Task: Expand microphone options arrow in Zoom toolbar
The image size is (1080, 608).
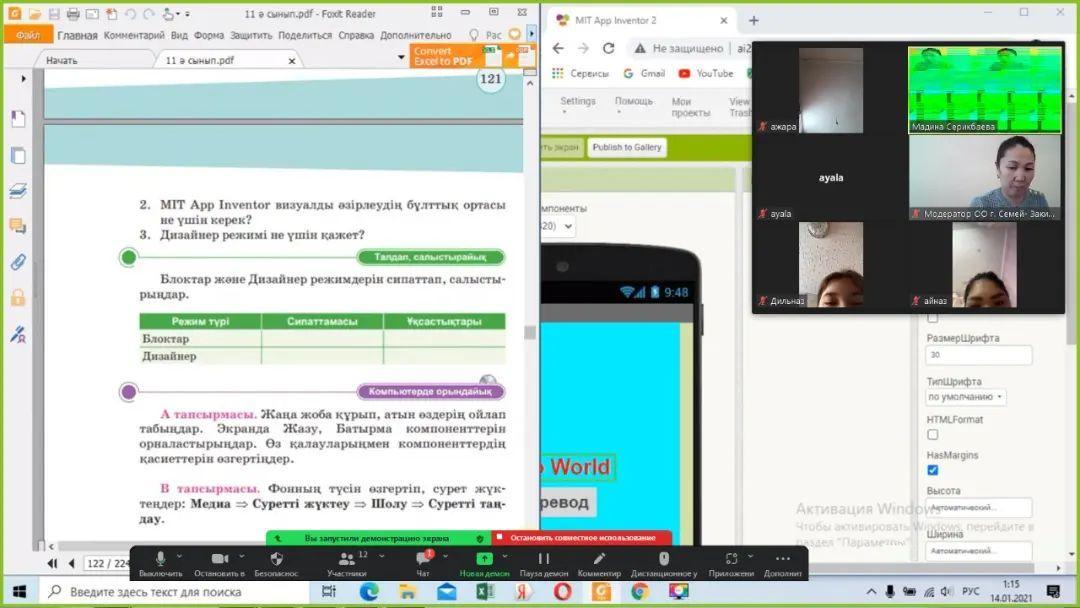Action: [x=180, y=556]
